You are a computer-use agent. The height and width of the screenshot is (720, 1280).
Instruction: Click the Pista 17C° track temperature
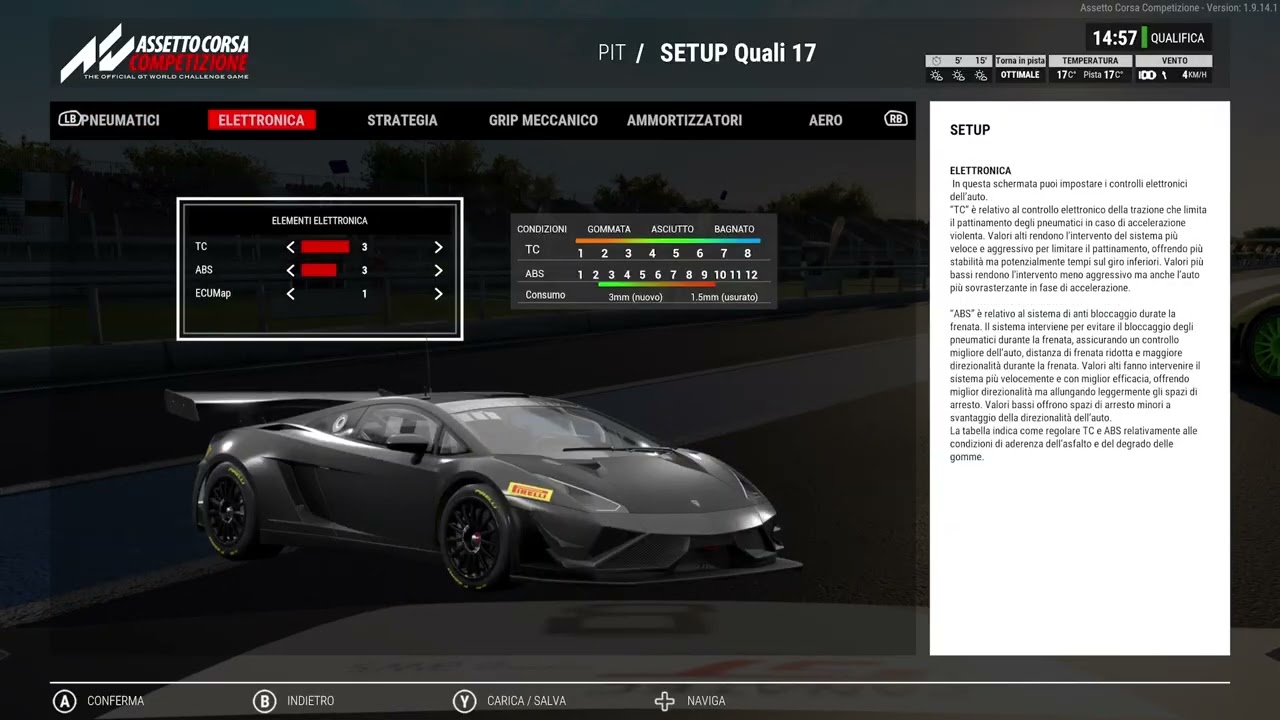1103,75
